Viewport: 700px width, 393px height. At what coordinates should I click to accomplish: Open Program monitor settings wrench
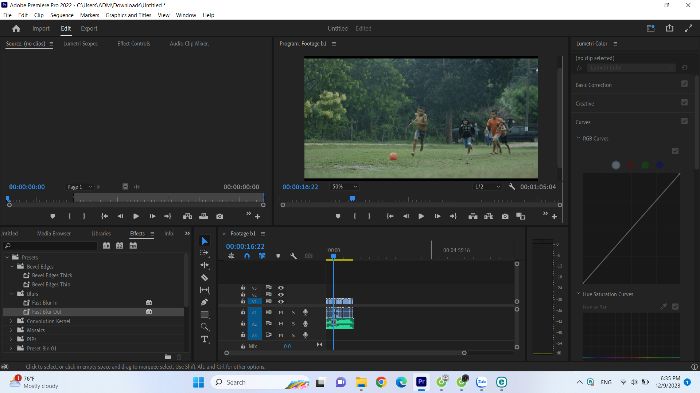(x=512, y=187)
